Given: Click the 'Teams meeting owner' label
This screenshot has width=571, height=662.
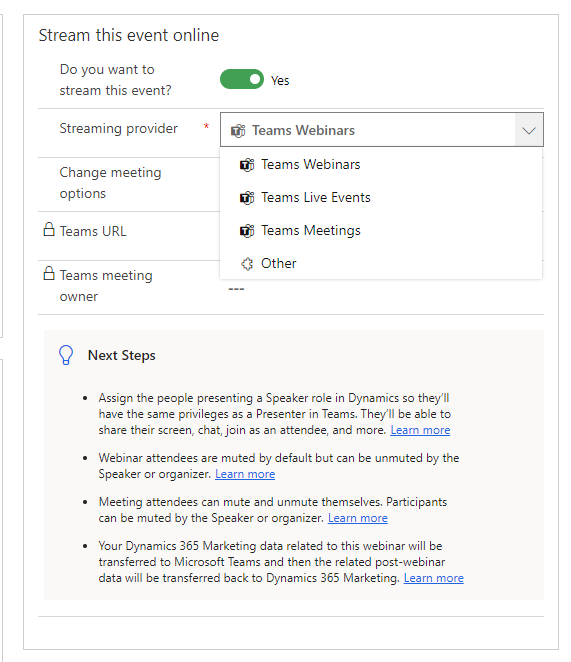Looking at the screenshot, I should tap(106, 286).
